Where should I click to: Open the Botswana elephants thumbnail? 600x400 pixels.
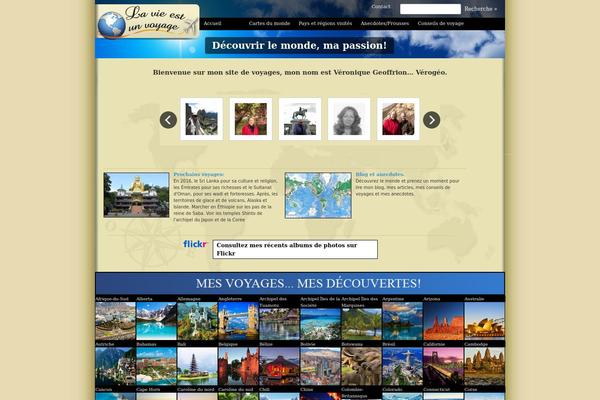[361, 366]
